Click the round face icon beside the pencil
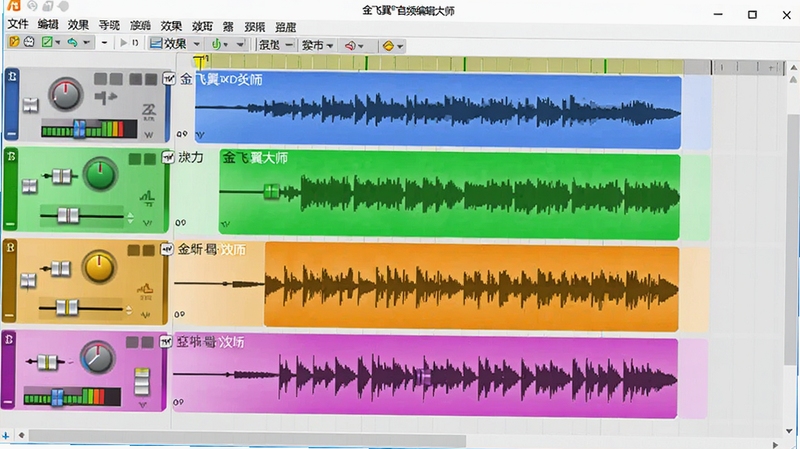The image size is (800, 449). tap(29, 42)
